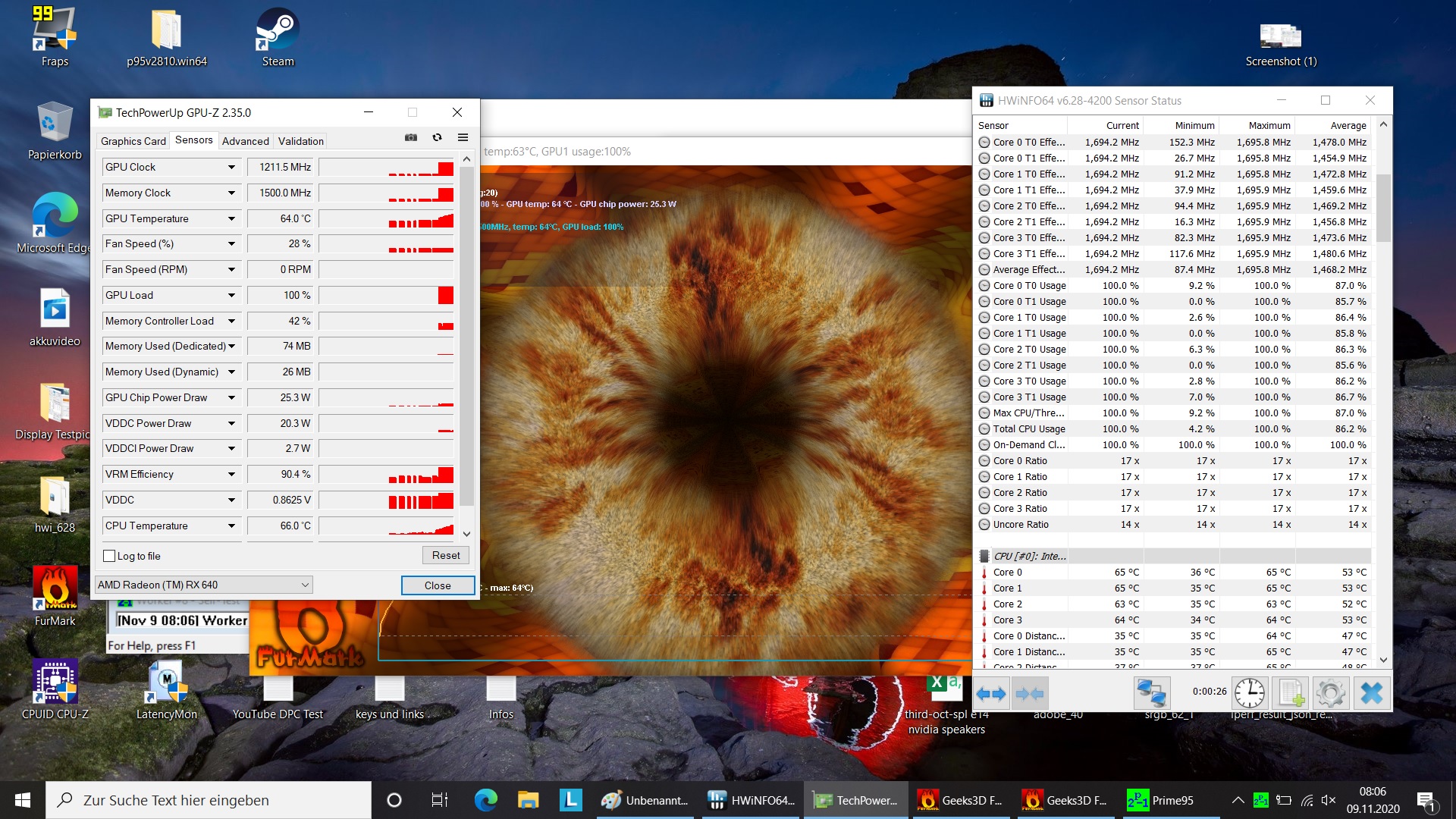Click the blue X in HWiNFO toolbar

(x=1371, y=693)
